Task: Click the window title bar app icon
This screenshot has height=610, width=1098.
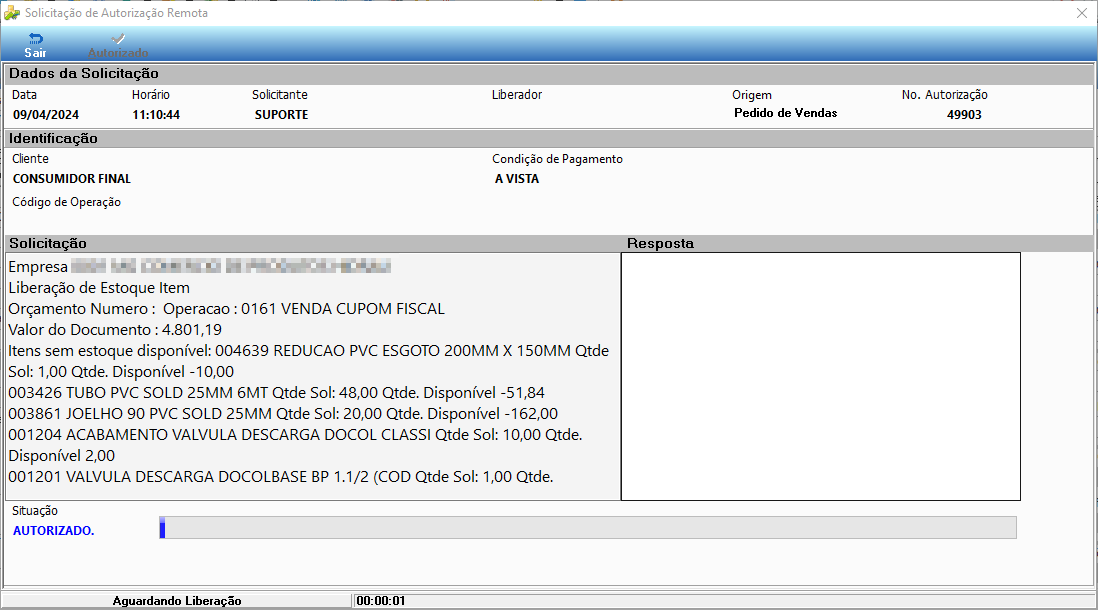Action: [x=12, y=13]
